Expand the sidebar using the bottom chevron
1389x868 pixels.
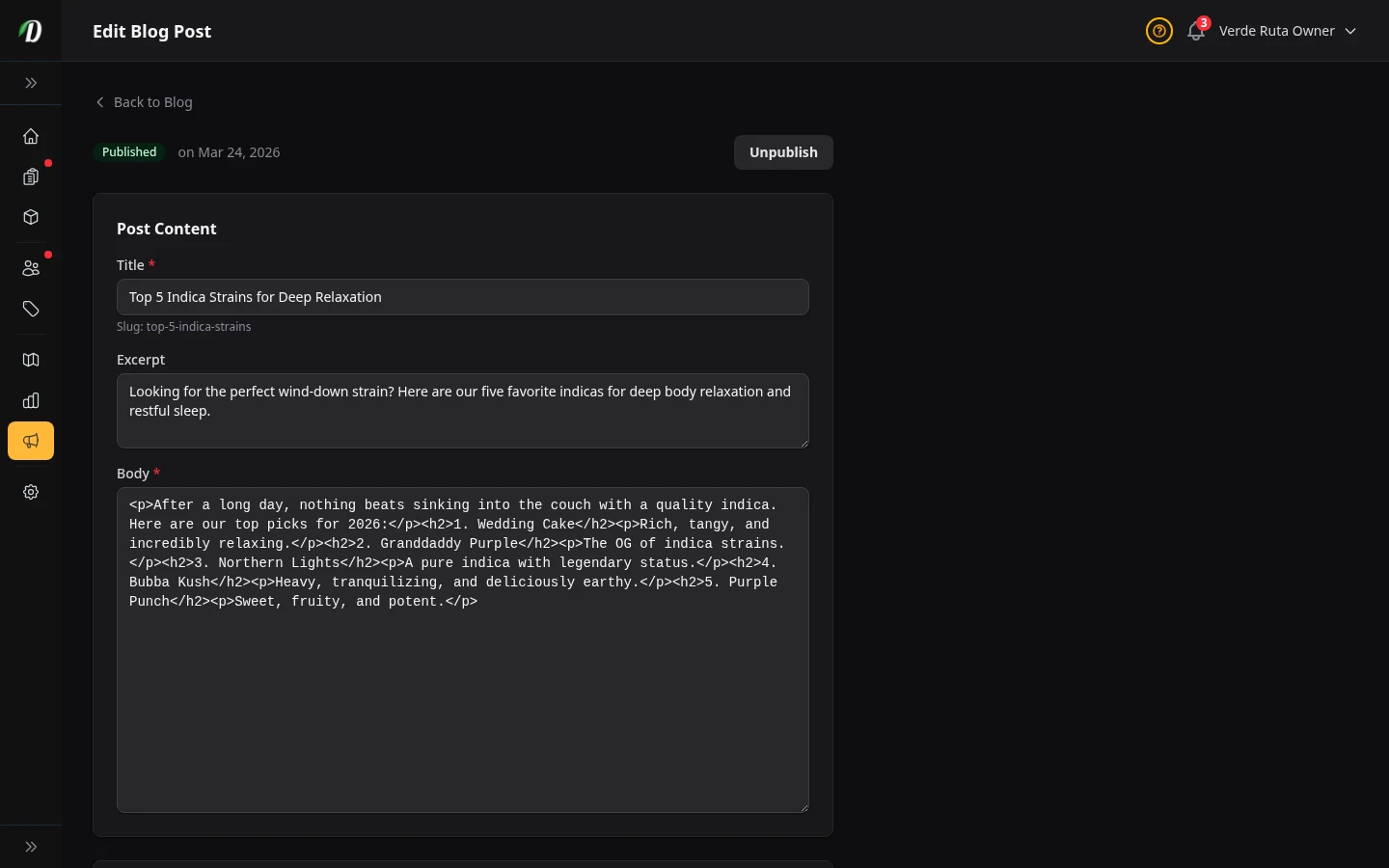(x=31, y=846)
